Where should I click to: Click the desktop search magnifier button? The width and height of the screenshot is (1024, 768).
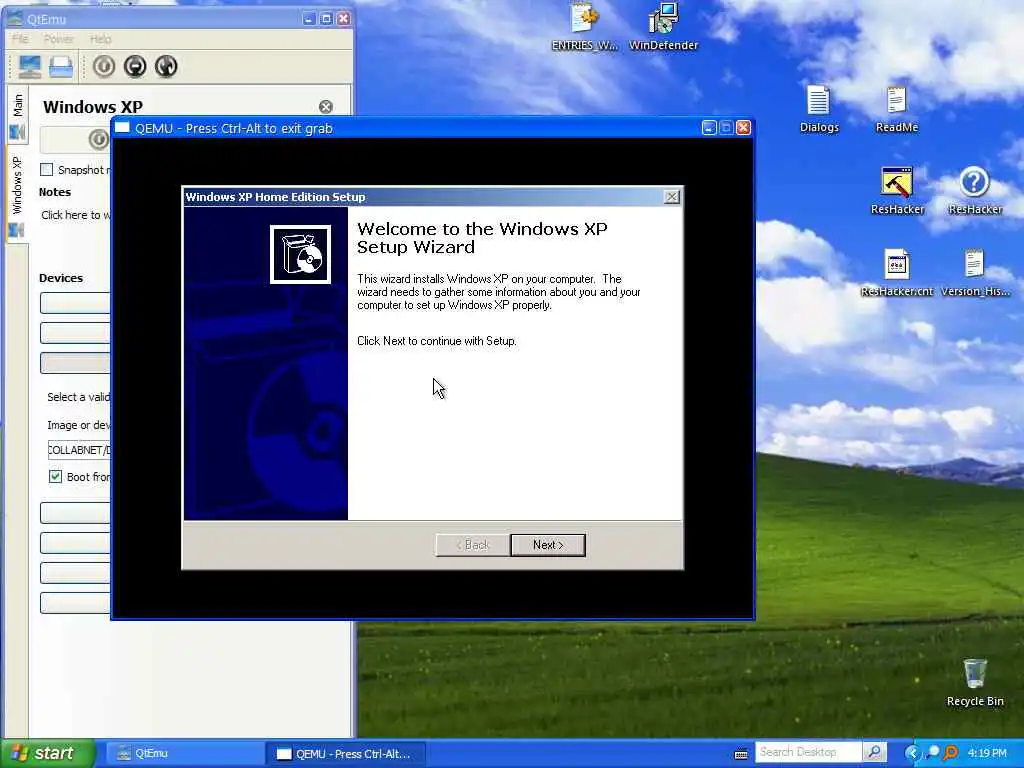(874, 752)
